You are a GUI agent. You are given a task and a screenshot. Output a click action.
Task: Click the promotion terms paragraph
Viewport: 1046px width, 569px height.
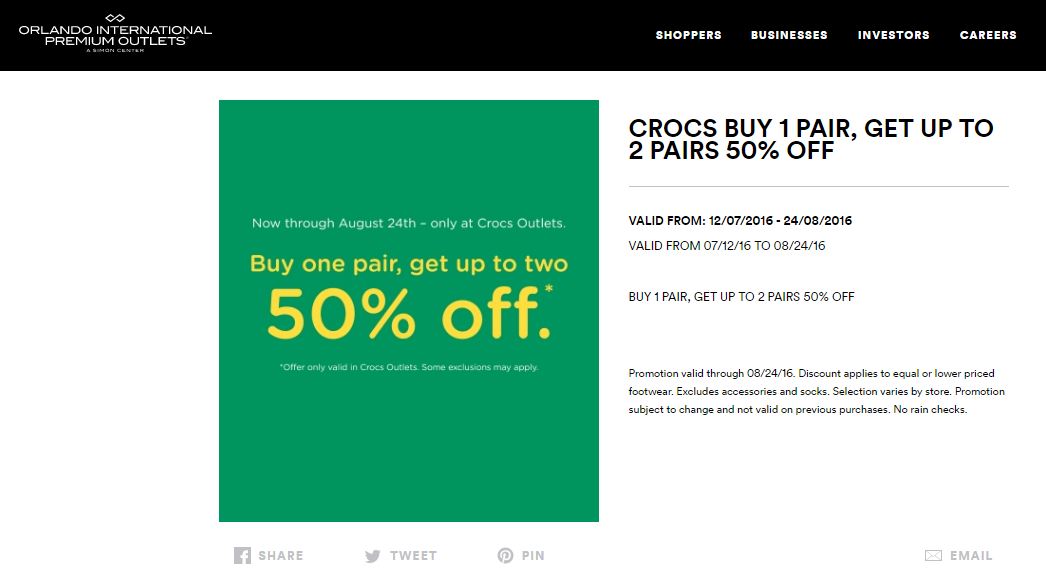(817, 391)
